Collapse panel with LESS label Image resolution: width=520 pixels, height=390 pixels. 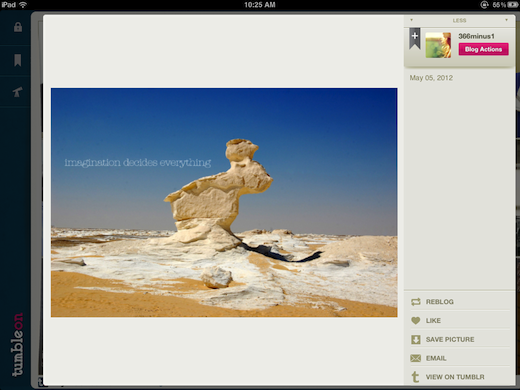coord(459,20)
